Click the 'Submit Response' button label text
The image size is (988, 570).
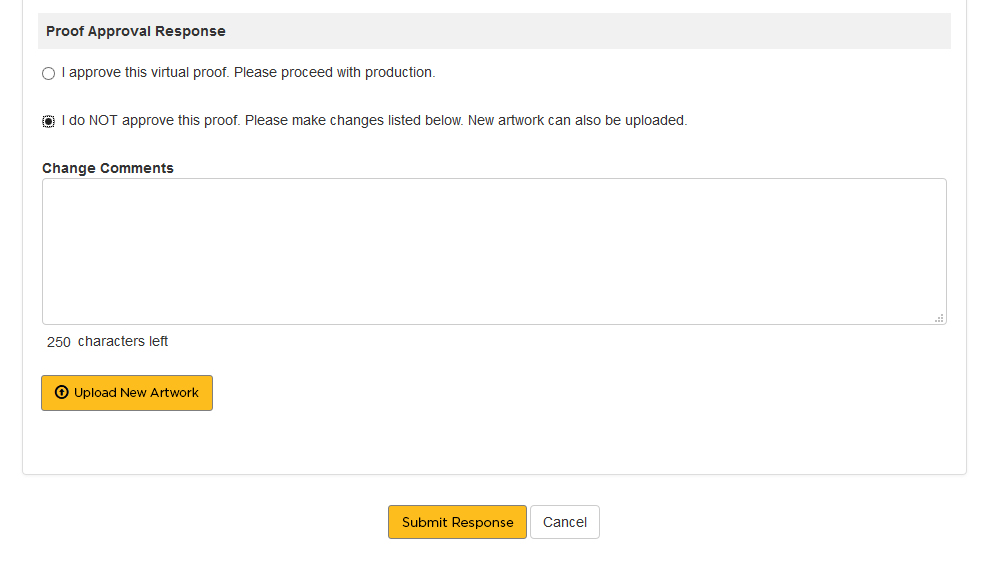click(x=457, y=522)
